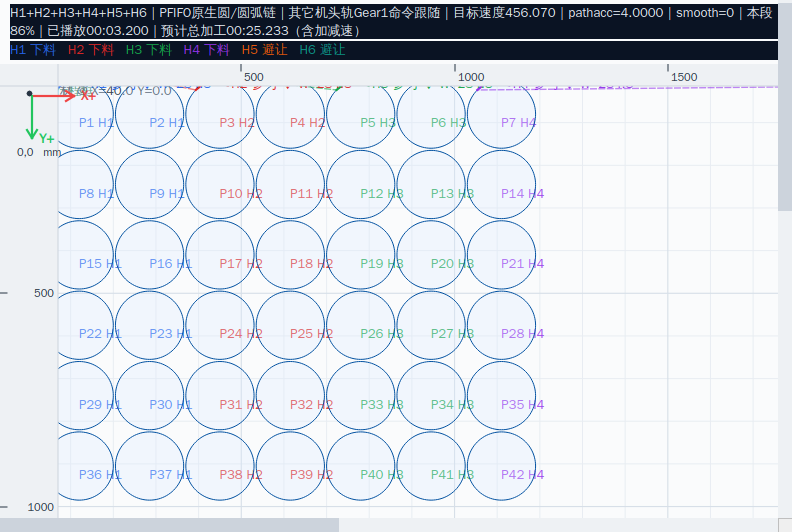792x532 pixels.
Task: Select circle part P14 H4
Action: (502, 184)
